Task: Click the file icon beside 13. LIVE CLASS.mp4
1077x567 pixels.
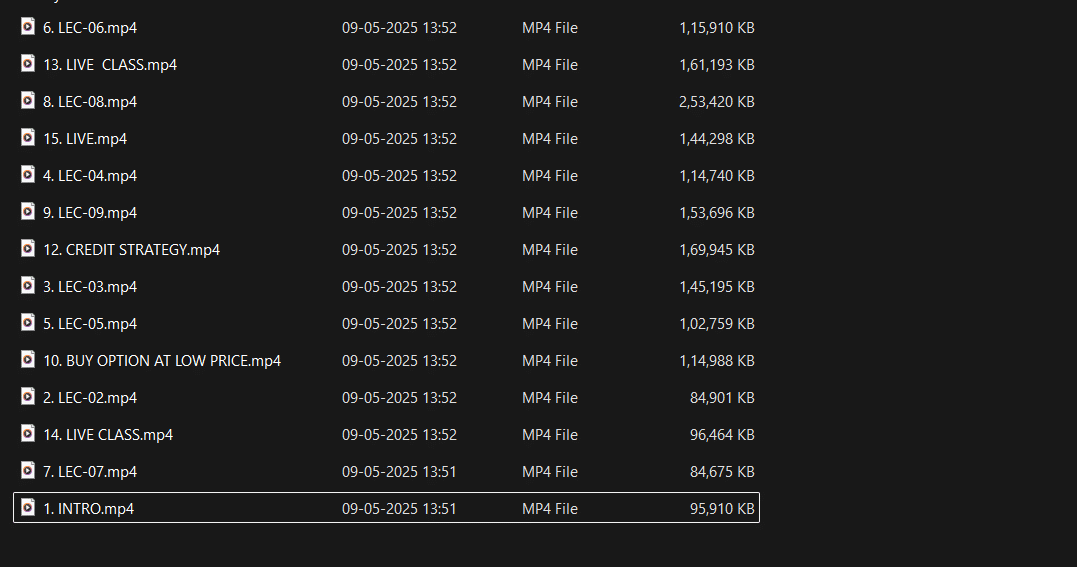Action: (x=27, y=64)
